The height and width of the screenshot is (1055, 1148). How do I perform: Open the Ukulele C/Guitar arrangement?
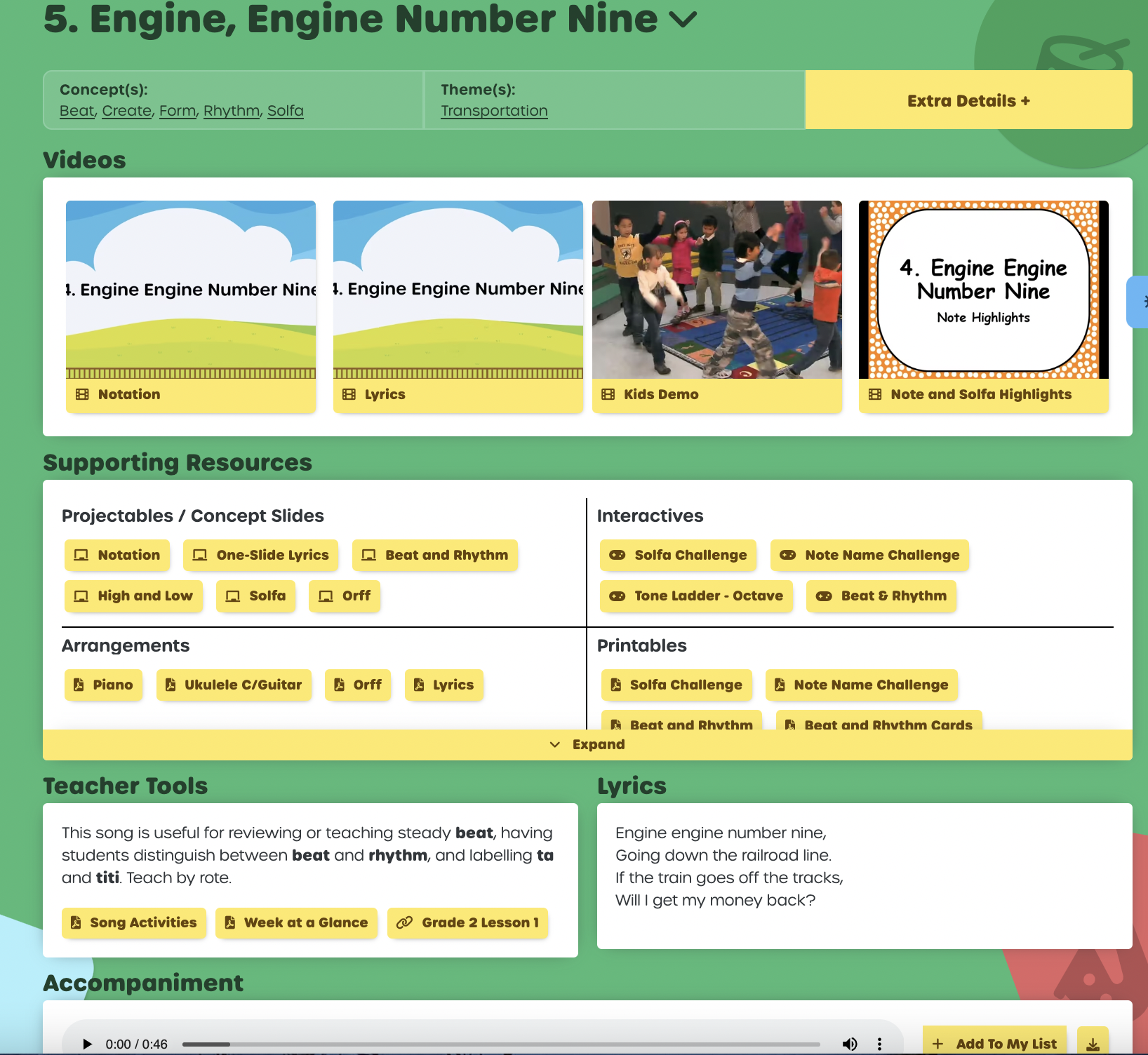[234, 685]
